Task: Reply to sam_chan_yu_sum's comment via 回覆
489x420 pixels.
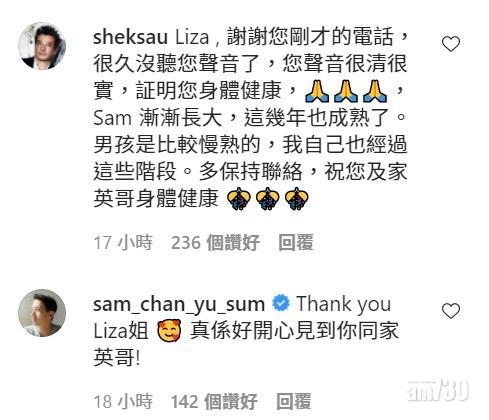Action: point(294,401)
